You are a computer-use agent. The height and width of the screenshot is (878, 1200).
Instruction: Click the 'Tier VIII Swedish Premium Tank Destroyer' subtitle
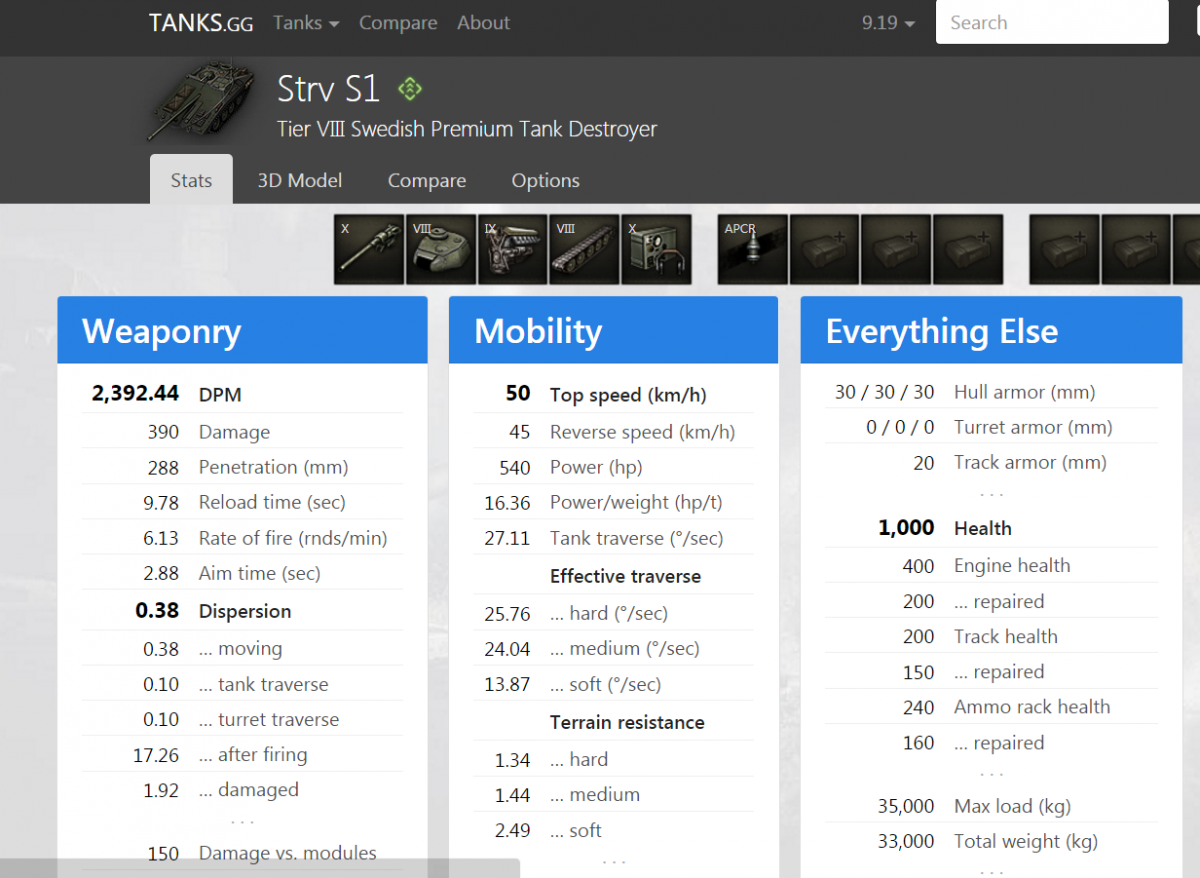[x=467, y=129]
